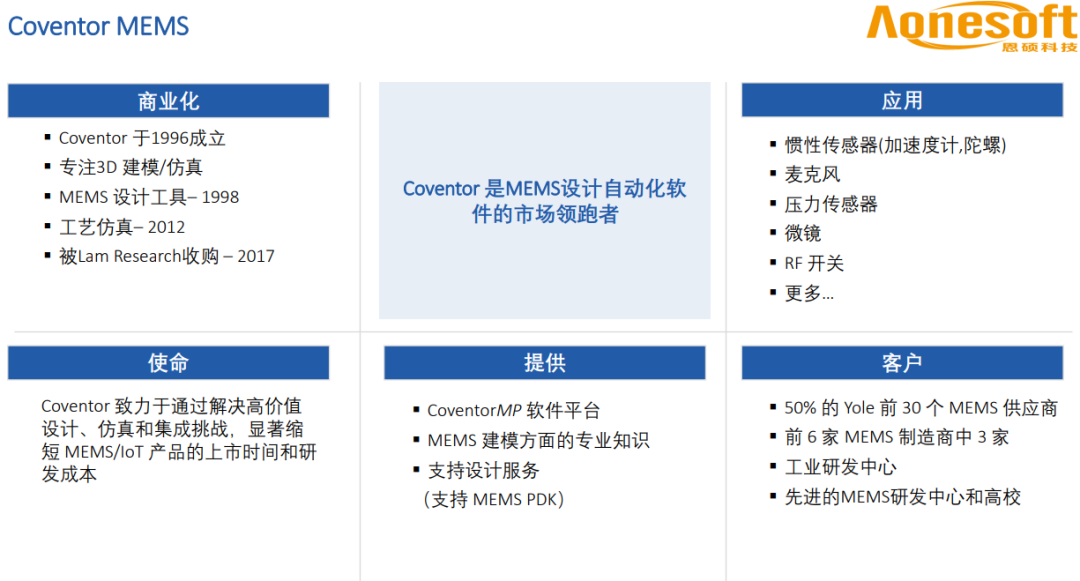Select bullet '麦克风'

point(812,175)
